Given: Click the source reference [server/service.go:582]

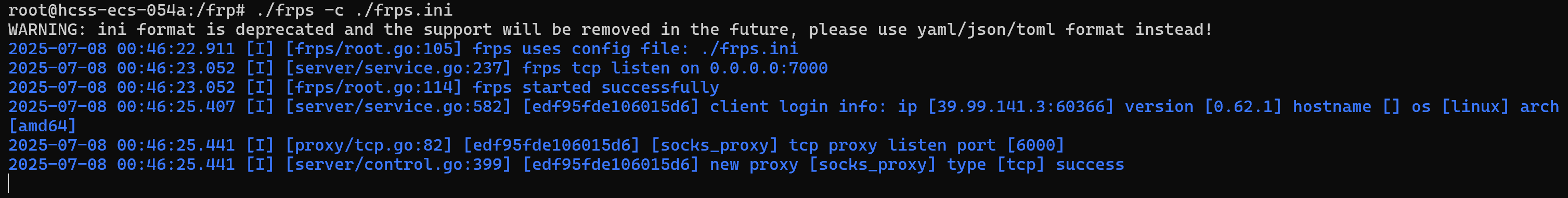Looking at the screenshot, I should pos(398,107).
